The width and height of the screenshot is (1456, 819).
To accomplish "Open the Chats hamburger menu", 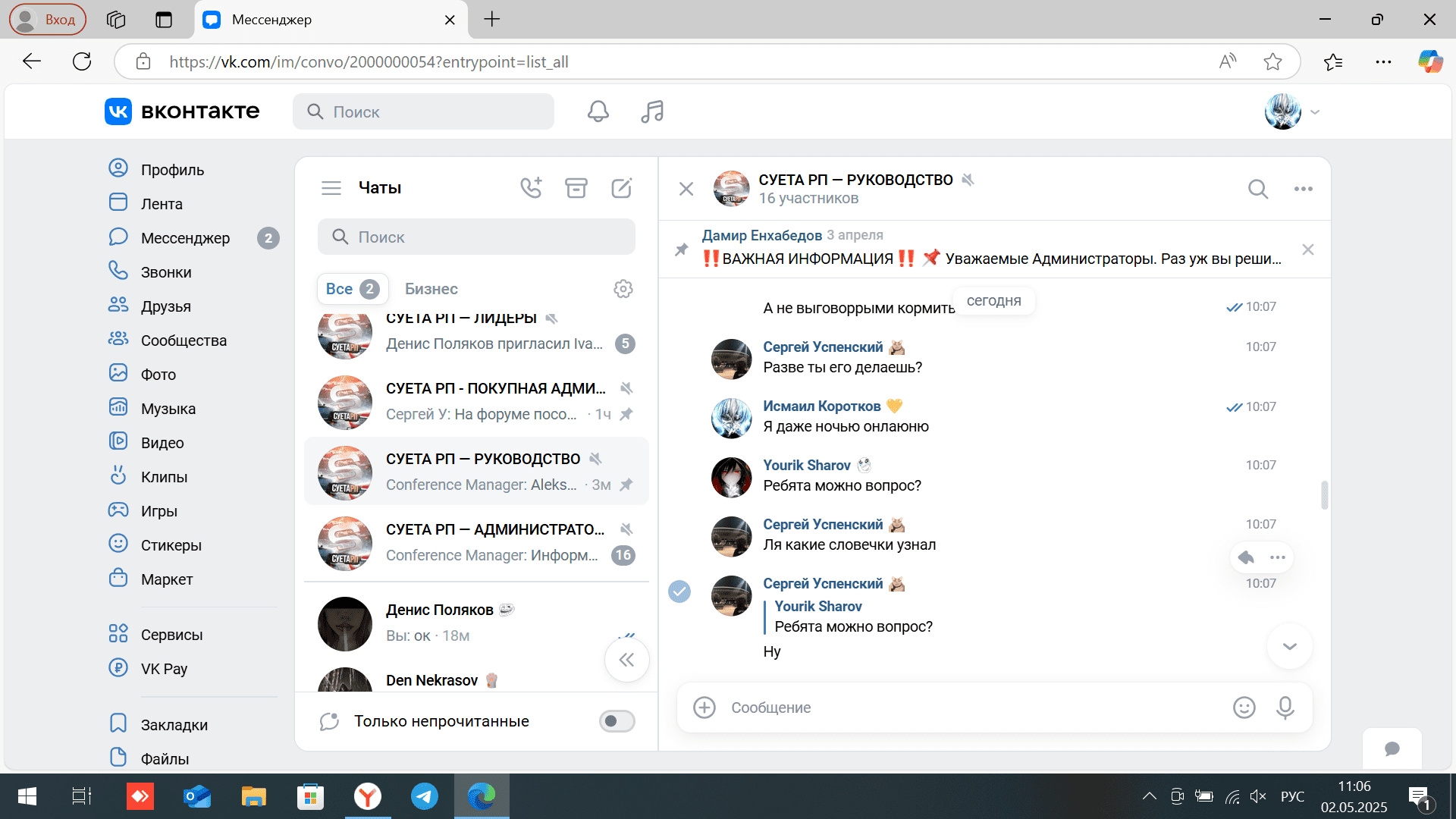I will pyautogui.click(x=331, y=188).
